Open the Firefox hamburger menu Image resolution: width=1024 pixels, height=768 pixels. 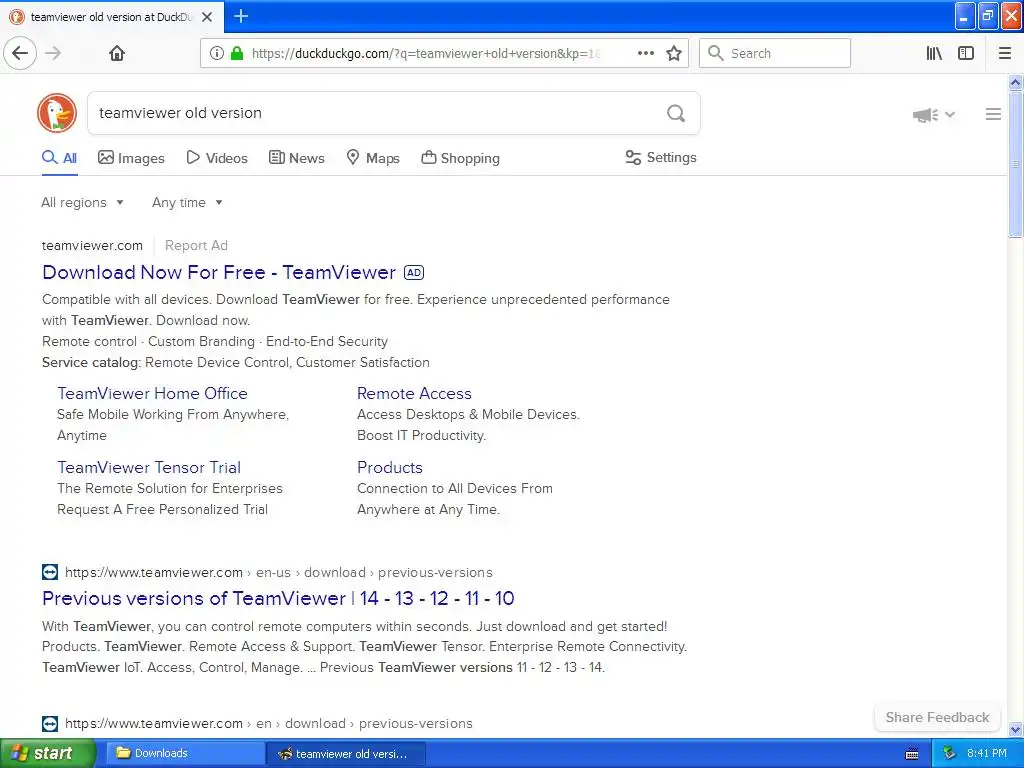(1005, 53)
